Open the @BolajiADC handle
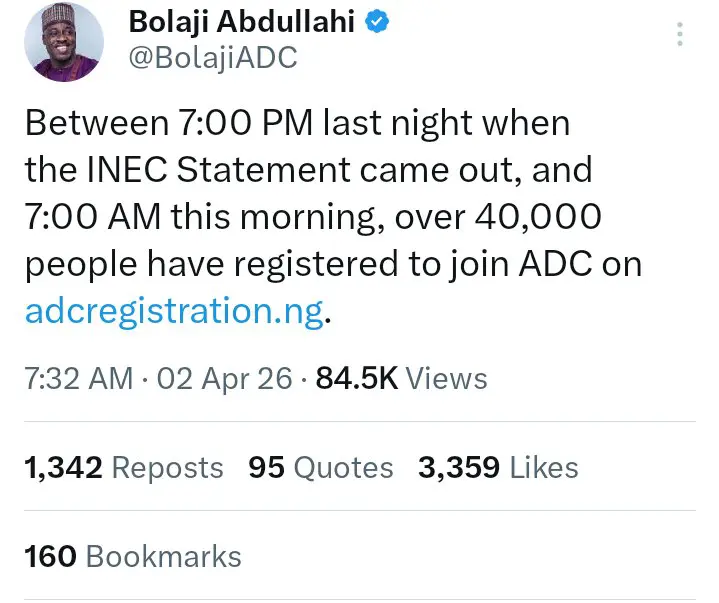 point(211,59)
